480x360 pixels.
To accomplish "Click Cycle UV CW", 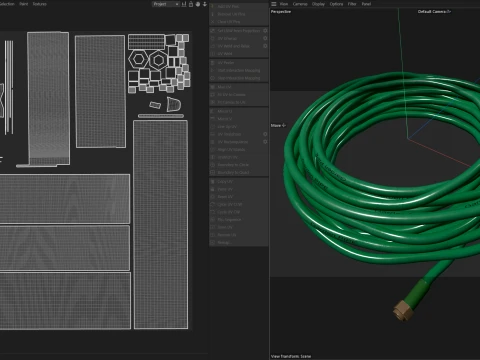I will tap(239, 212).
